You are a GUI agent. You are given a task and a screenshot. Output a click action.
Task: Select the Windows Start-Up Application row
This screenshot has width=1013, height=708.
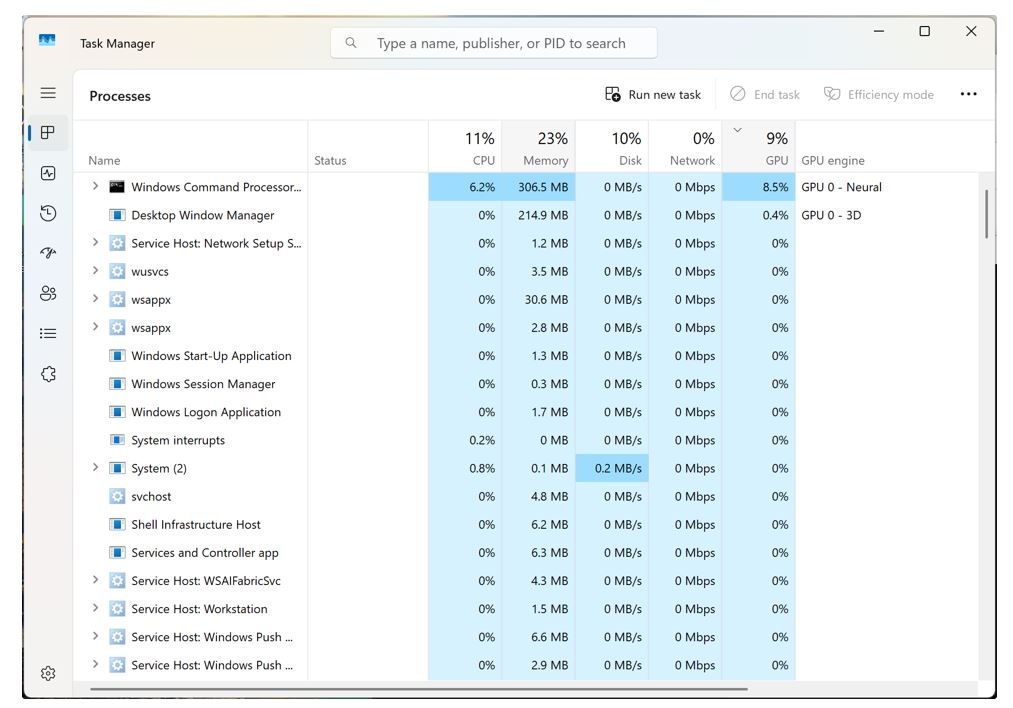pyautogui.click(x=434, y=355)
